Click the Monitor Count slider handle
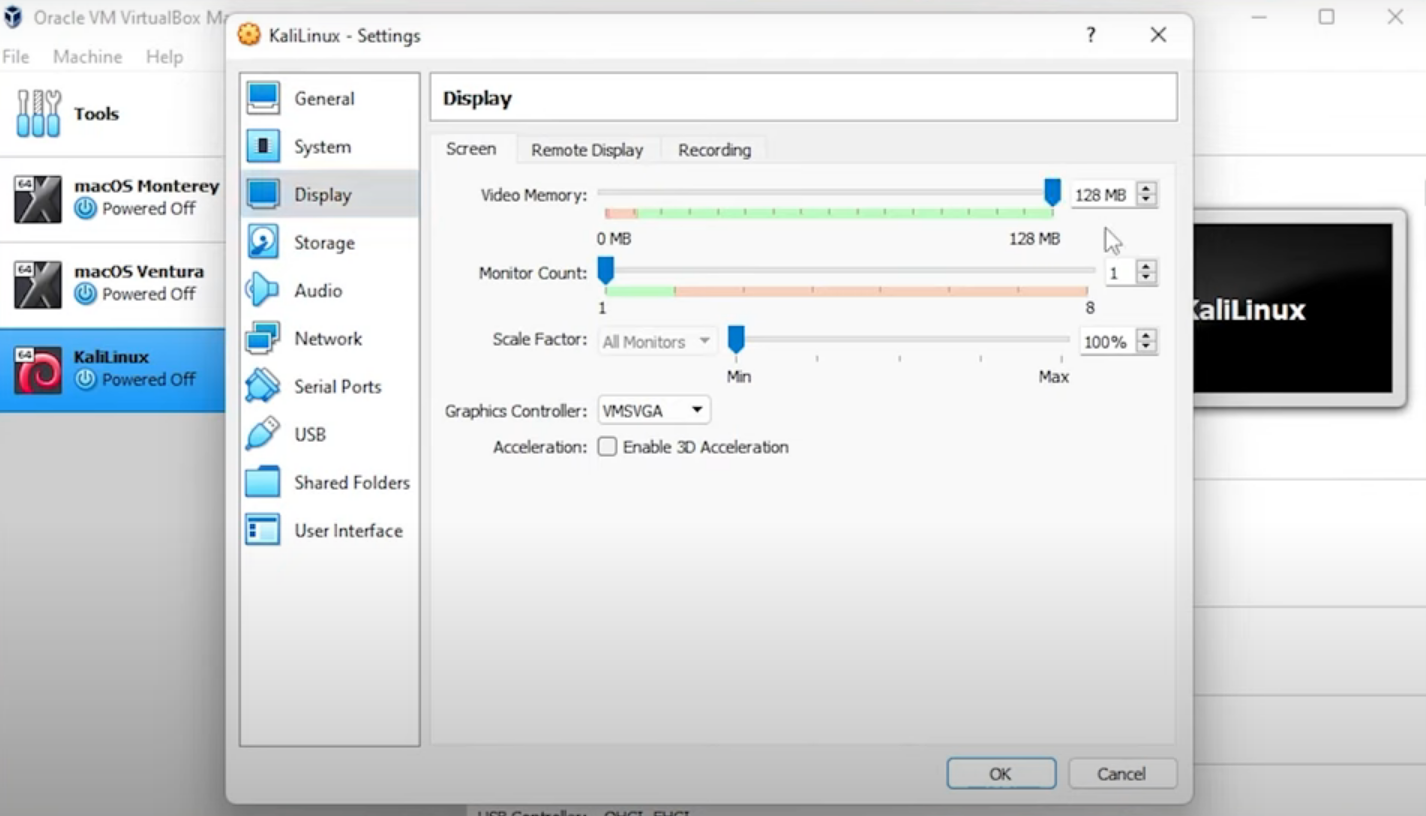 click(x=605, y=270)
